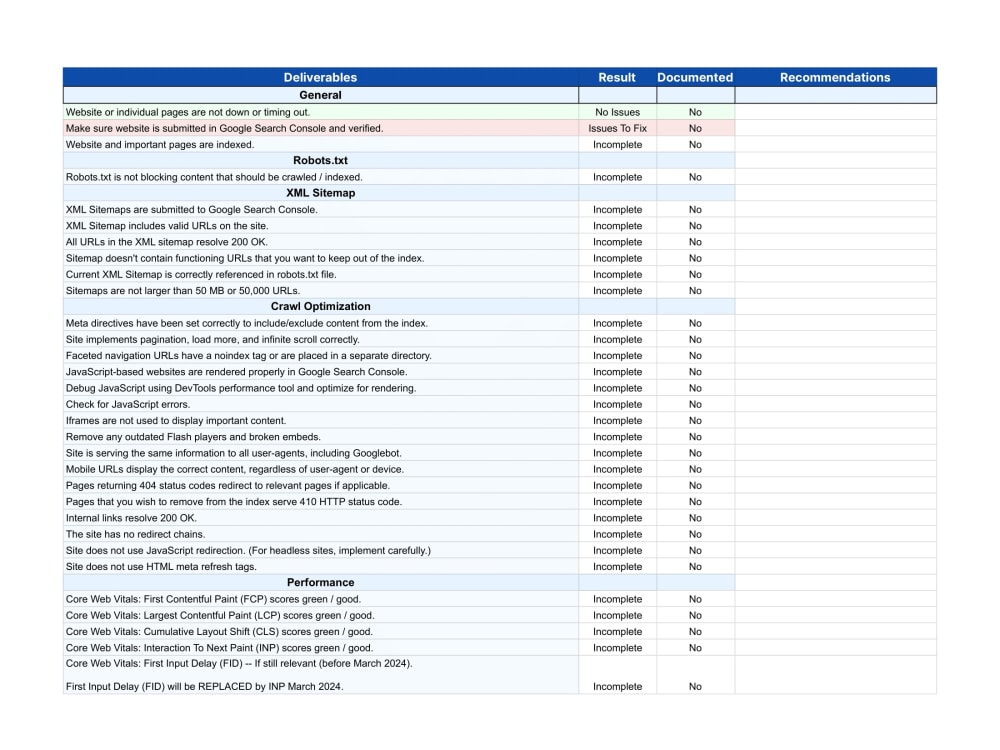
Task: Select 'First Contentful Paint (FCP)' cell
Action: tap(320, 599)
